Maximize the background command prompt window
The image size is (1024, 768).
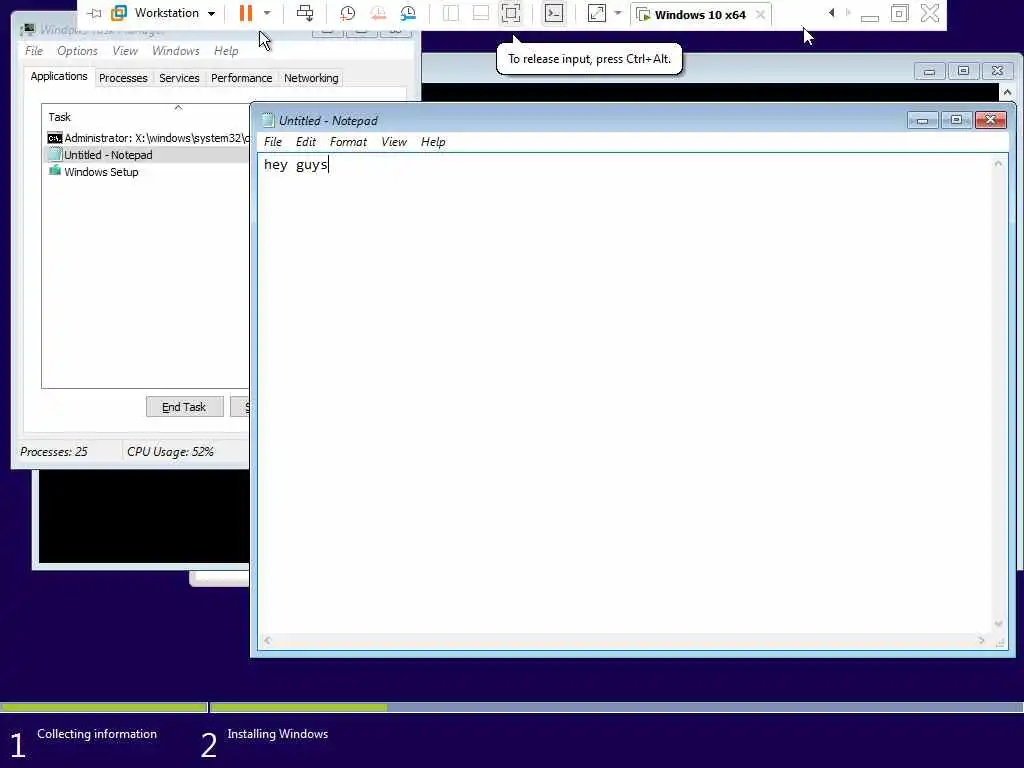click(963, 71)
